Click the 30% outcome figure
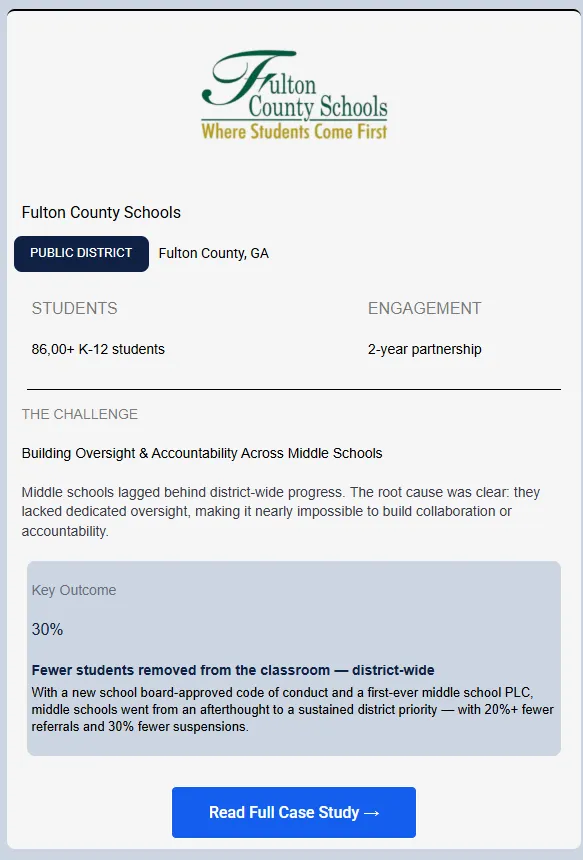This screenshot has width=583, height=860. pos(47,629)
